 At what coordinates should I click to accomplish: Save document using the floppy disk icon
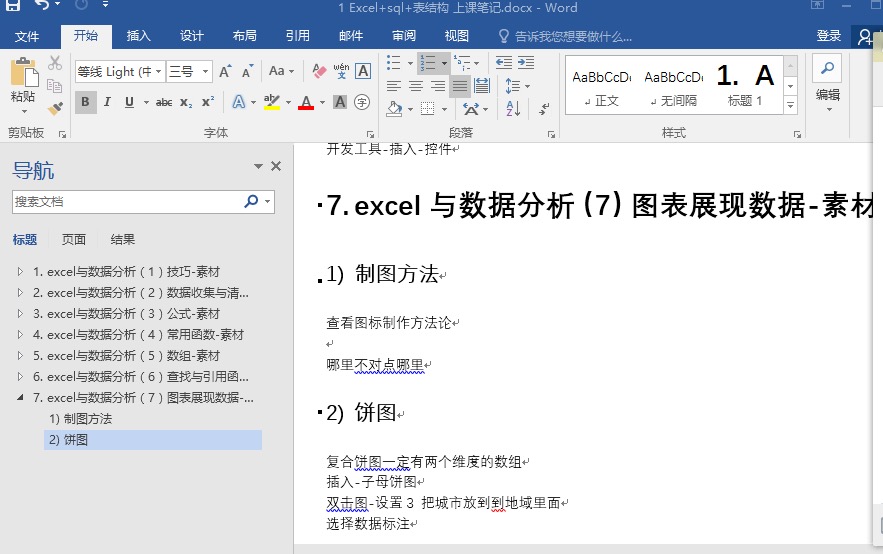tap(13, 6)
